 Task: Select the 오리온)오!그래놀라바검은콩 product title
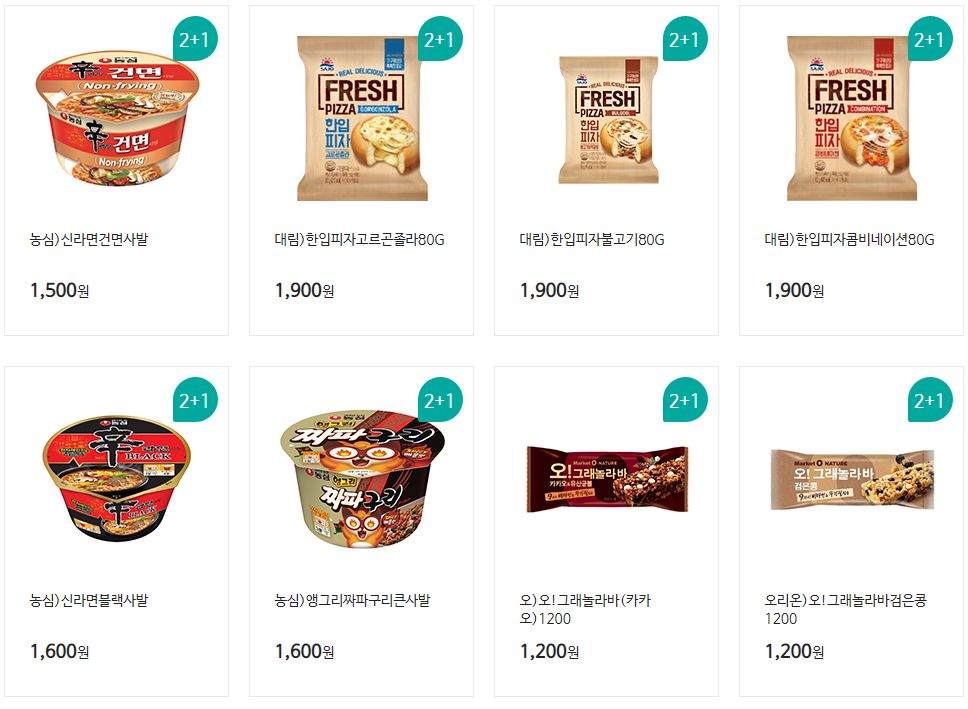click(x=845, y=609)
